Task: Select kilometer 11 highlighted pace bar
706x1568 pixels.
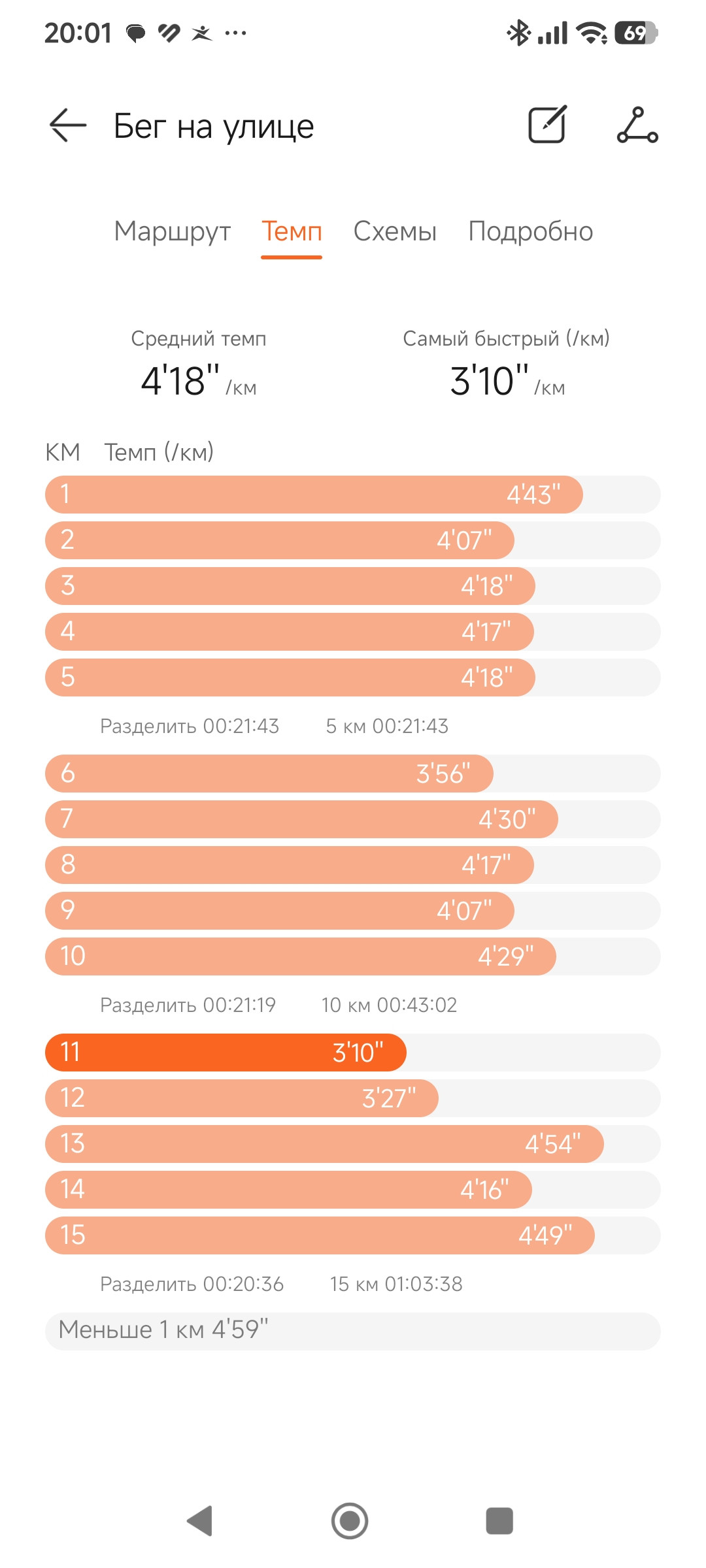Action: coord(226,1053)
